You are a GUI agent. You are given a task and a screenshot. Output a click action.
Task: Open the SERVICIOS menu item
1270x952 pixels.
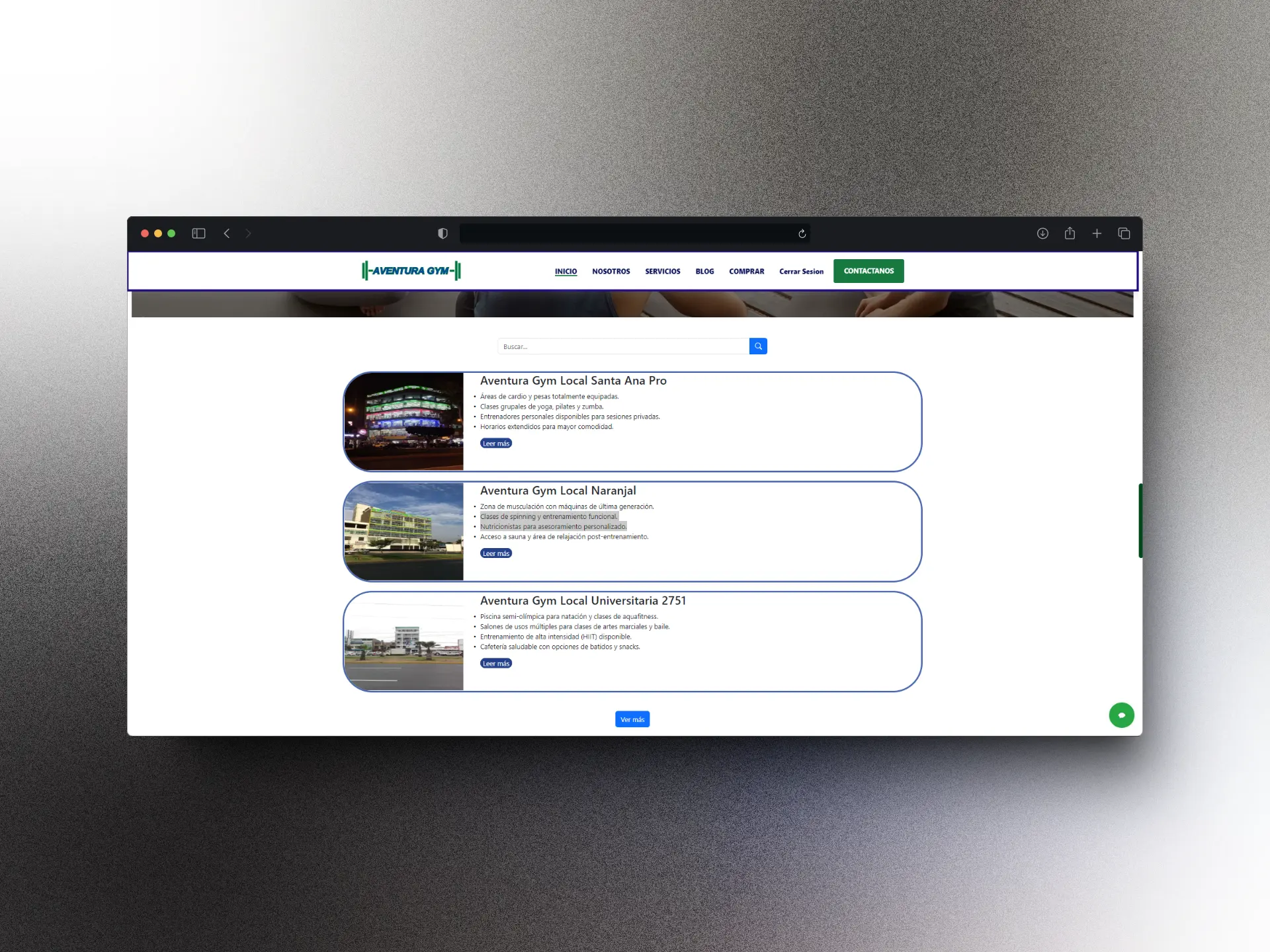[x=662, y=272]
